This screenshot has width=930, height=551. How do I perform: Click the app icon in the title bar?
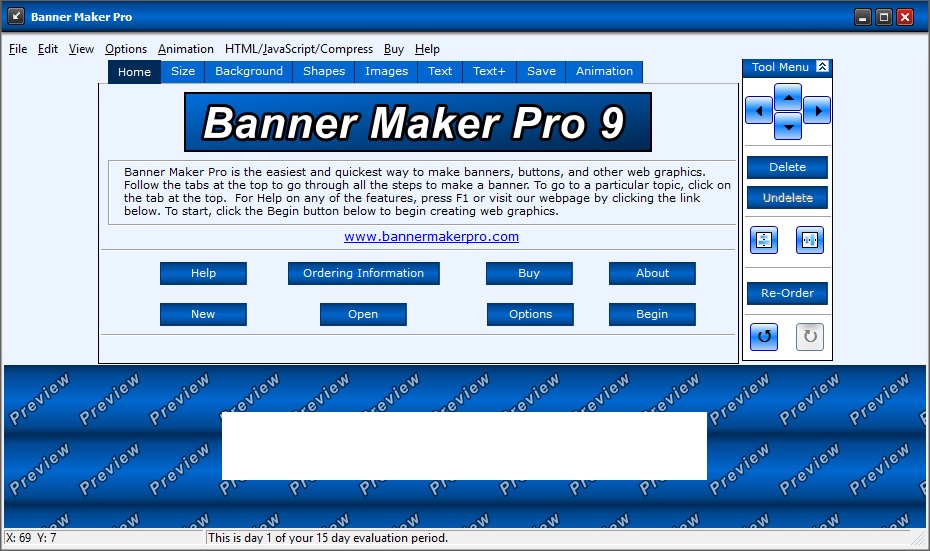click(x=16, y=17)
